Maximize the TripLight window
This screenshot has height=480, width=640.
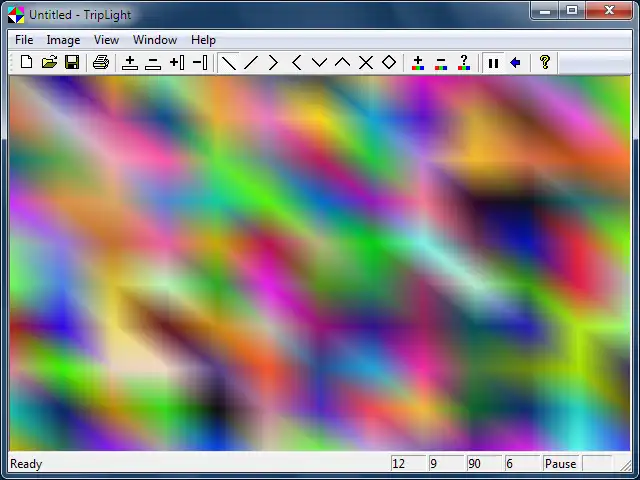572,10
